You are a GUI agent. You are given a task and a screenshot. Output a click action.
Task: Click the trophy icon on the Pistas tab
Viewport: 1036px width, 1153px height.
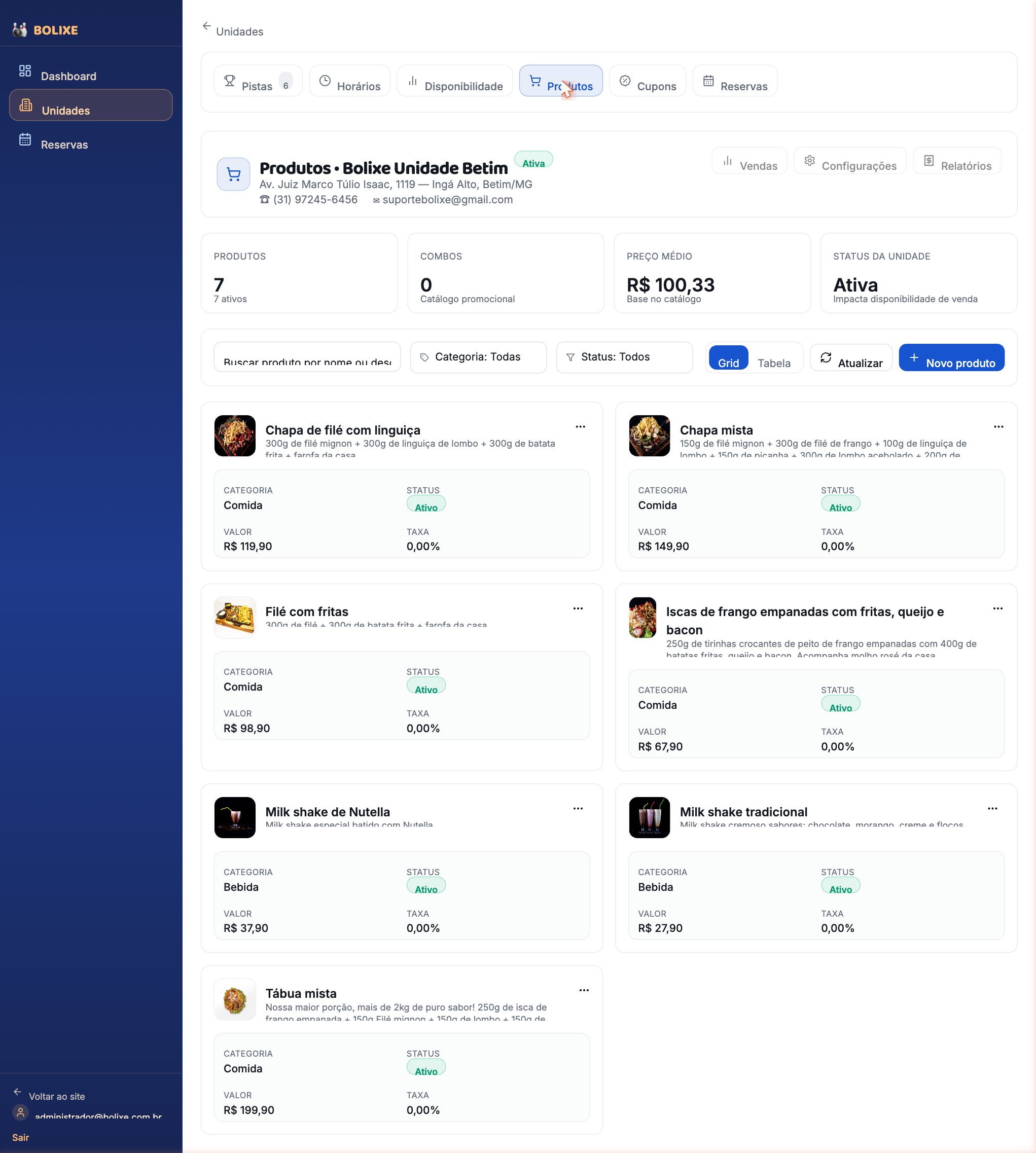[229, 81]
